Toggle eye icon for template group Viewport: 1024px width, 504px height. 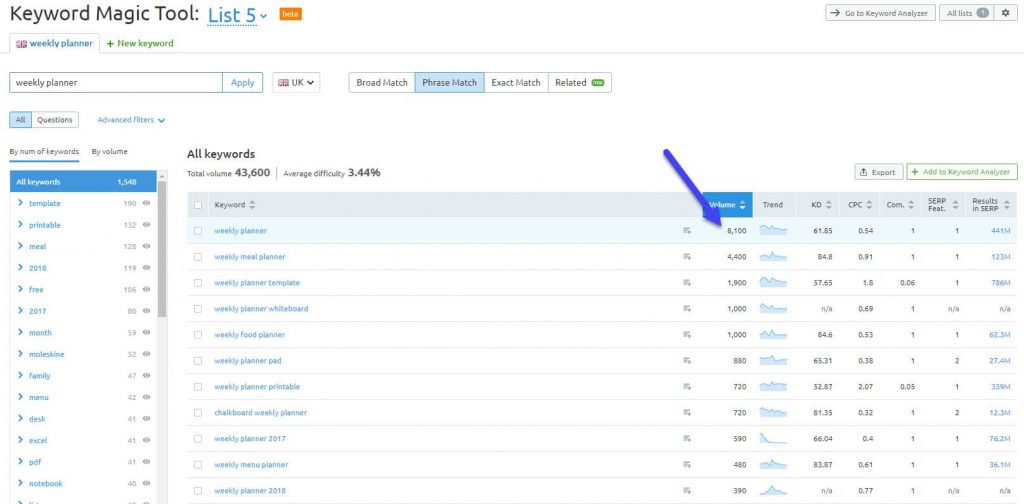pos(146,204)
